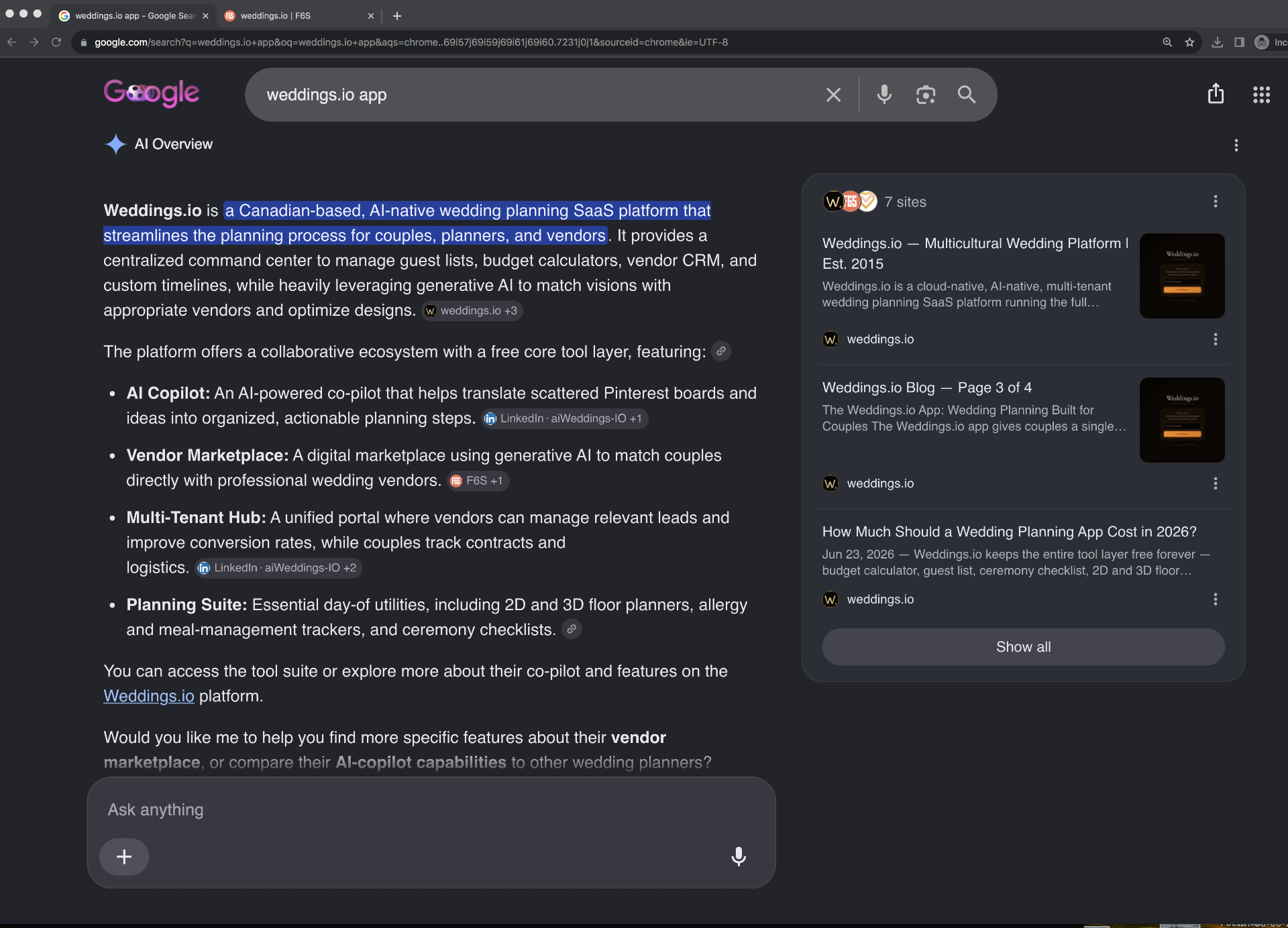This screenshot has height=928, width=1288.
Task: Open the browser downloads icon
Action: (1217, 42)
